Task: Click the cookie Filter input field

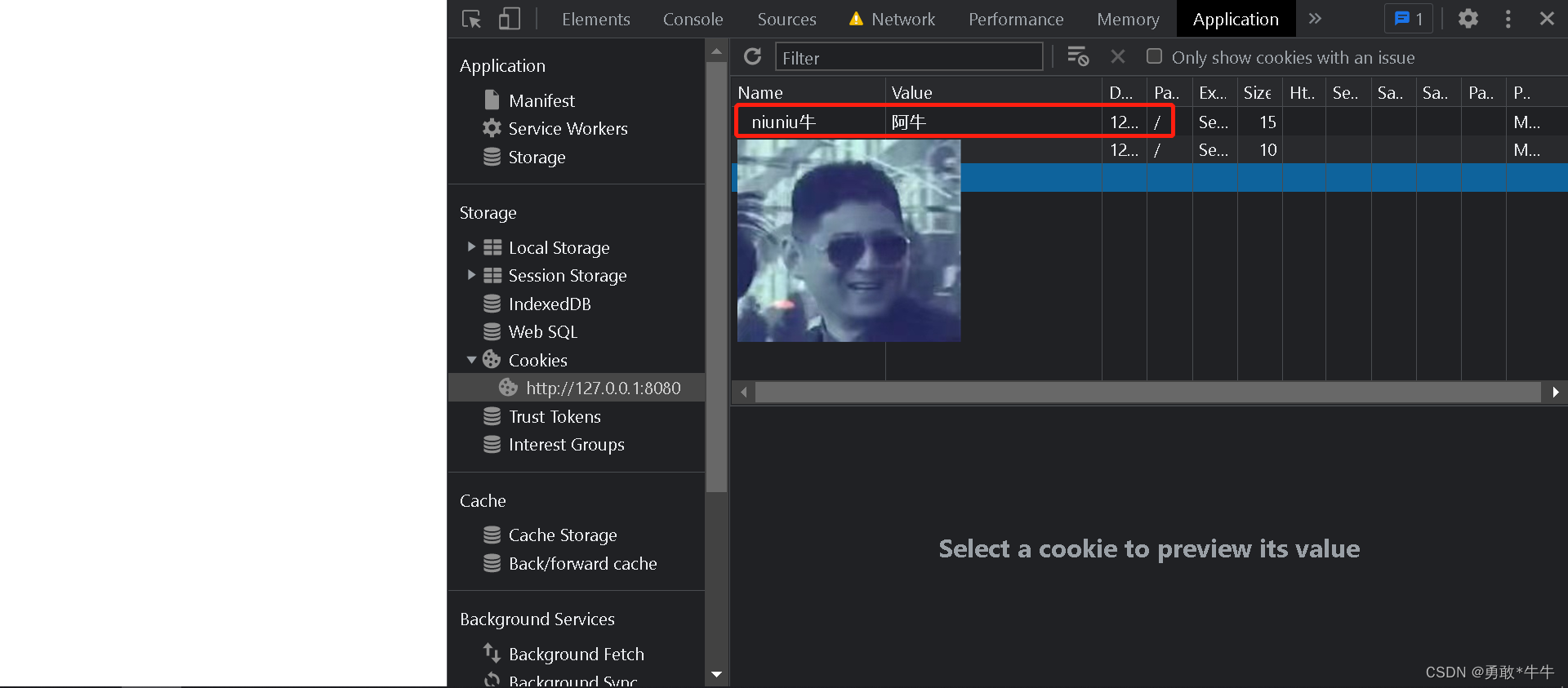Action: (x=908, y=57)
